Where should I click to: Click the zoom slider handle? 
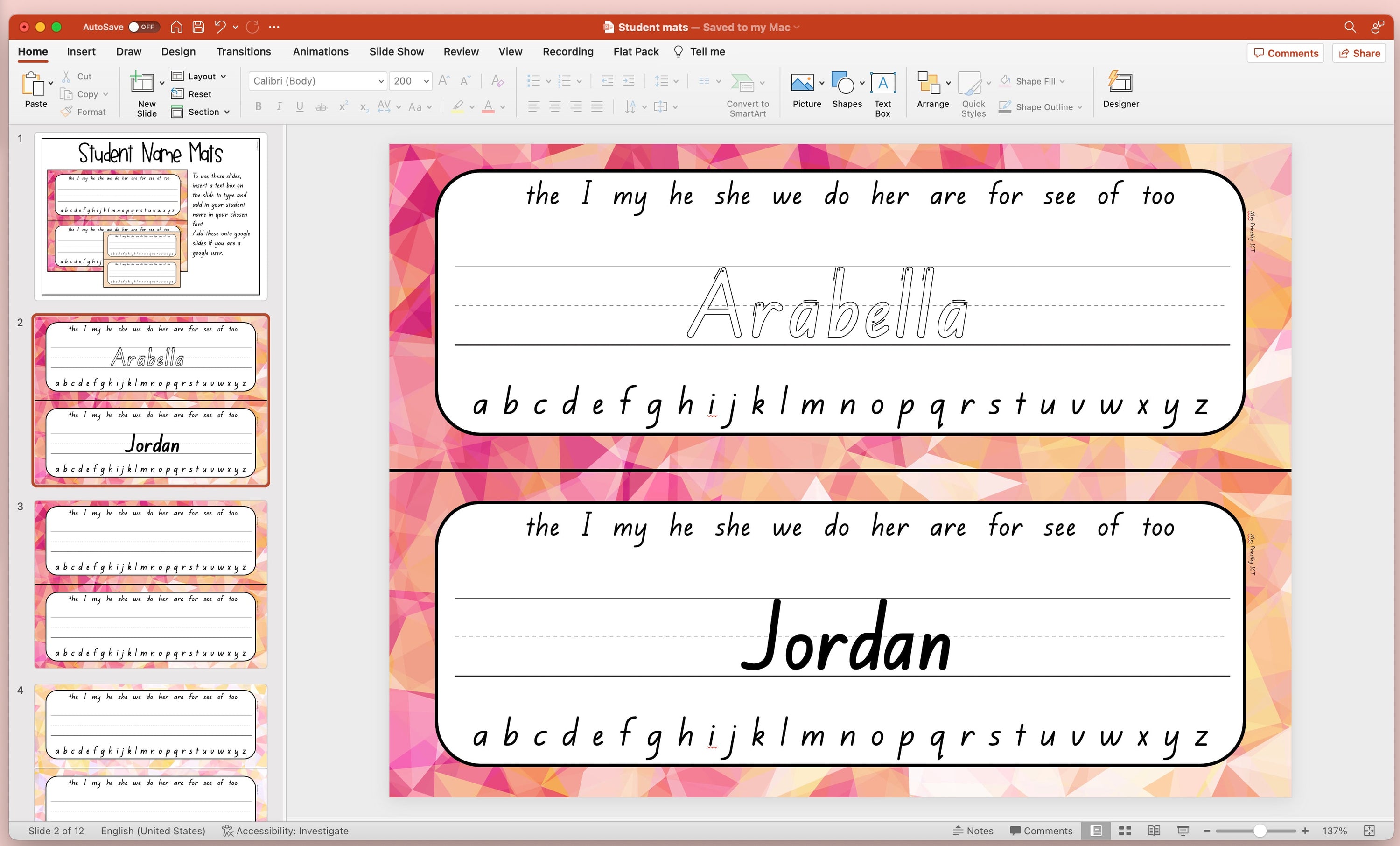[x=1260, y=831]
